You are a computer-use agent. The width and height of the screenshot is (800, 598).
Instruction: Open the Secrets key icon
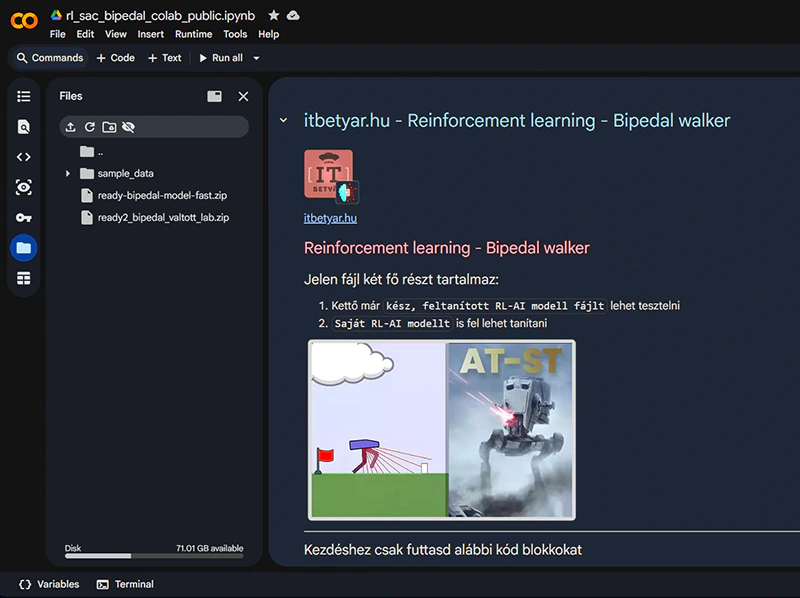[x=24, y=218]
